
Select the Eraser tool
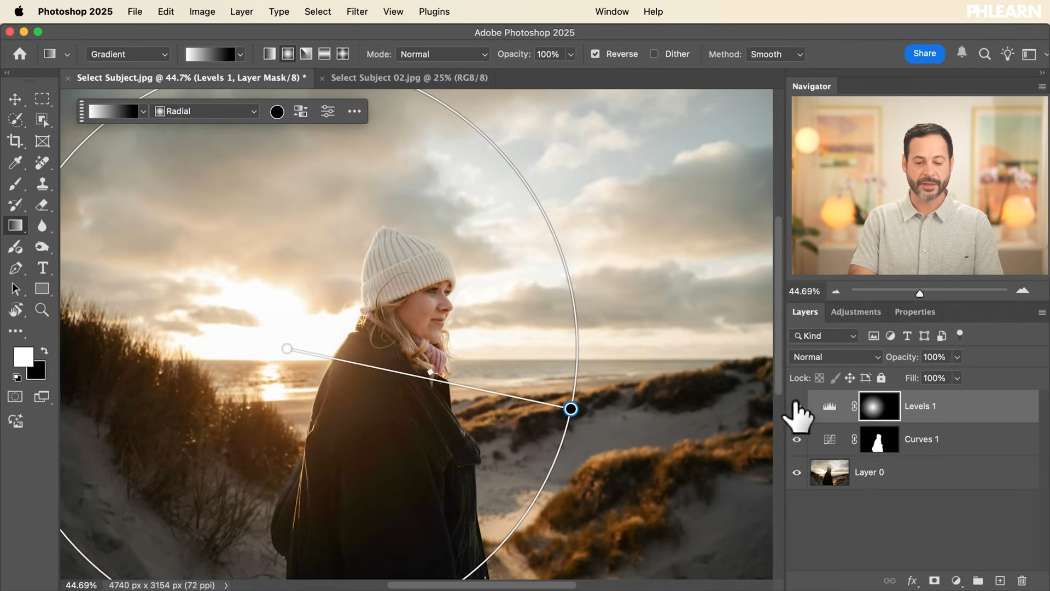pos(42,205)
